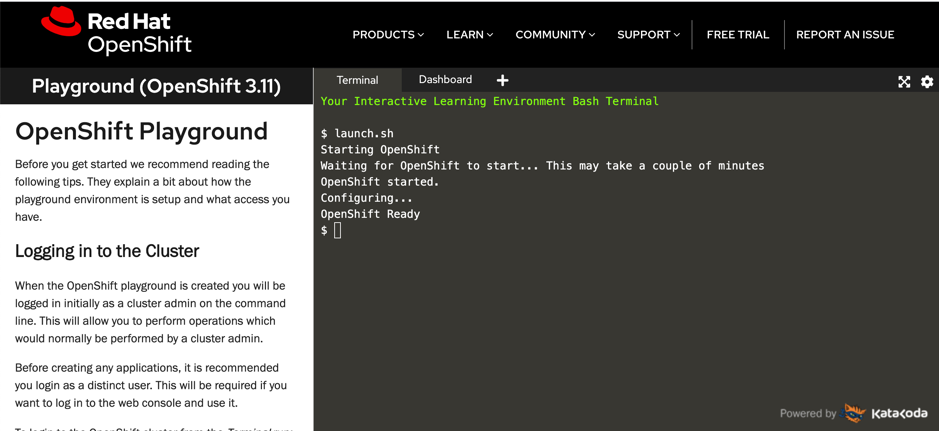The image size is (939, 431).
Task: Click the OpenShift Playground heading
Action: [x=141, y=131]
